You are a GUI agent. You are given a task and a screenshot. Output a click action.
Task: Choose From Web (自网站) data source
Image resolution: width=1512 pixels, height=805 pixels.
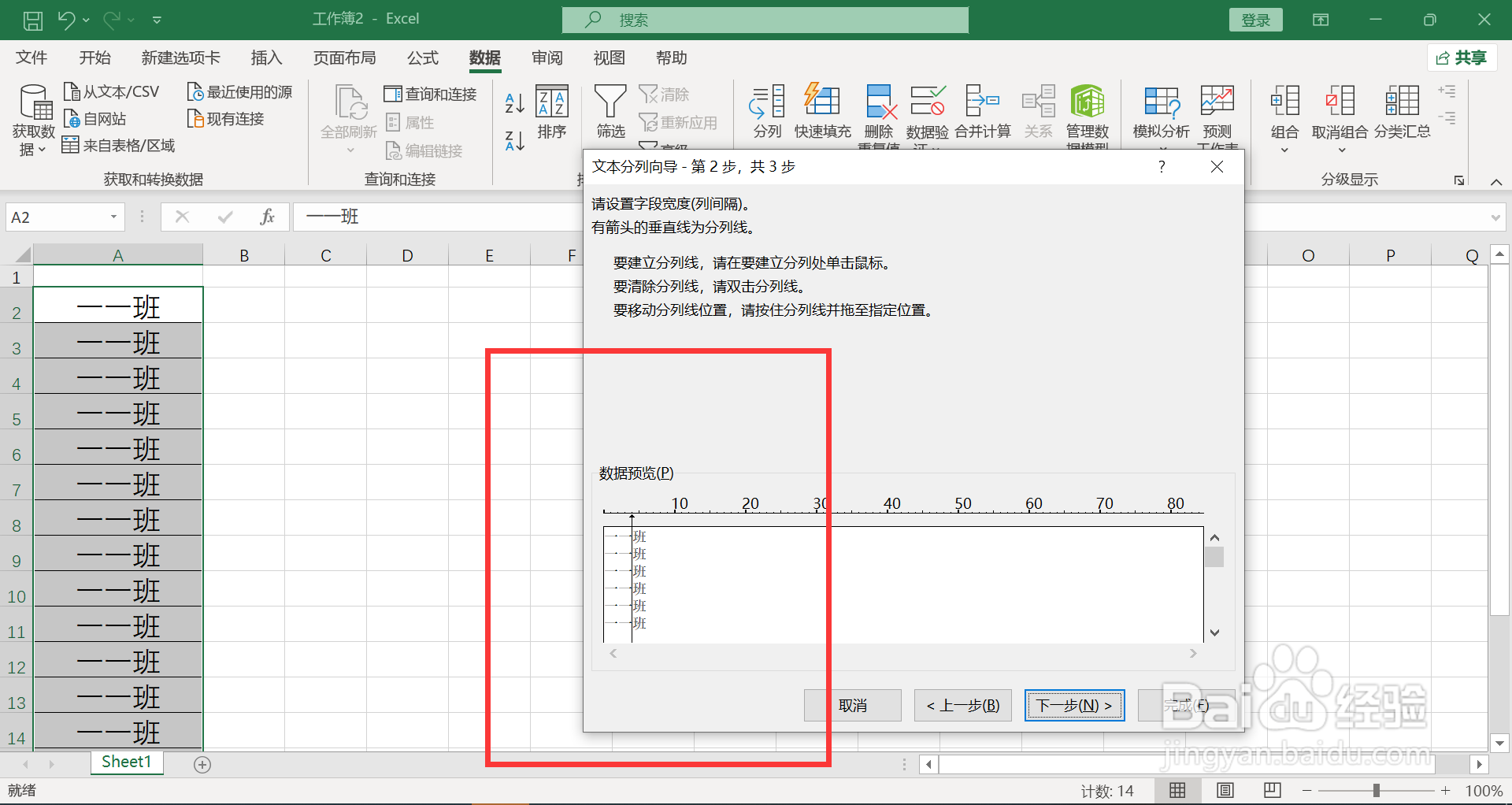tap(94, 119)
